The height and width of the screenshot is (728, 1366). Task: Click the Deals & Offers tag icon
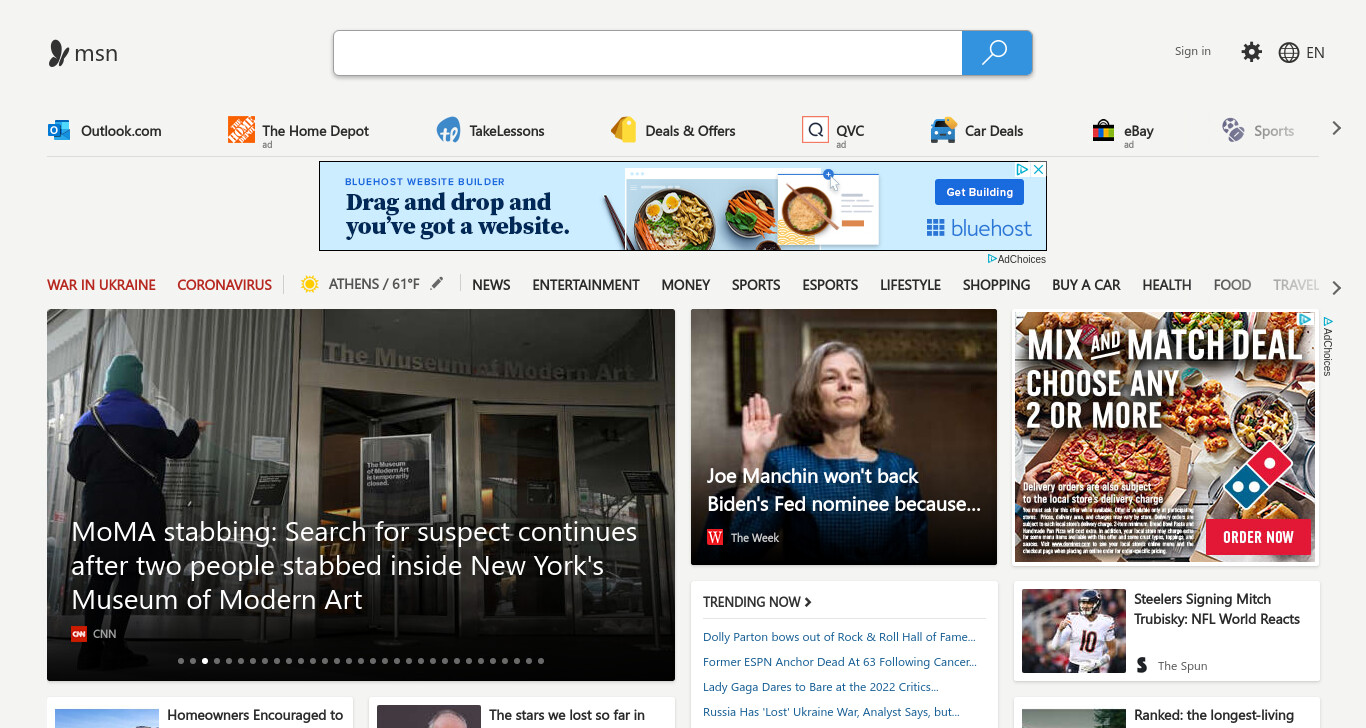pos(624,130)
